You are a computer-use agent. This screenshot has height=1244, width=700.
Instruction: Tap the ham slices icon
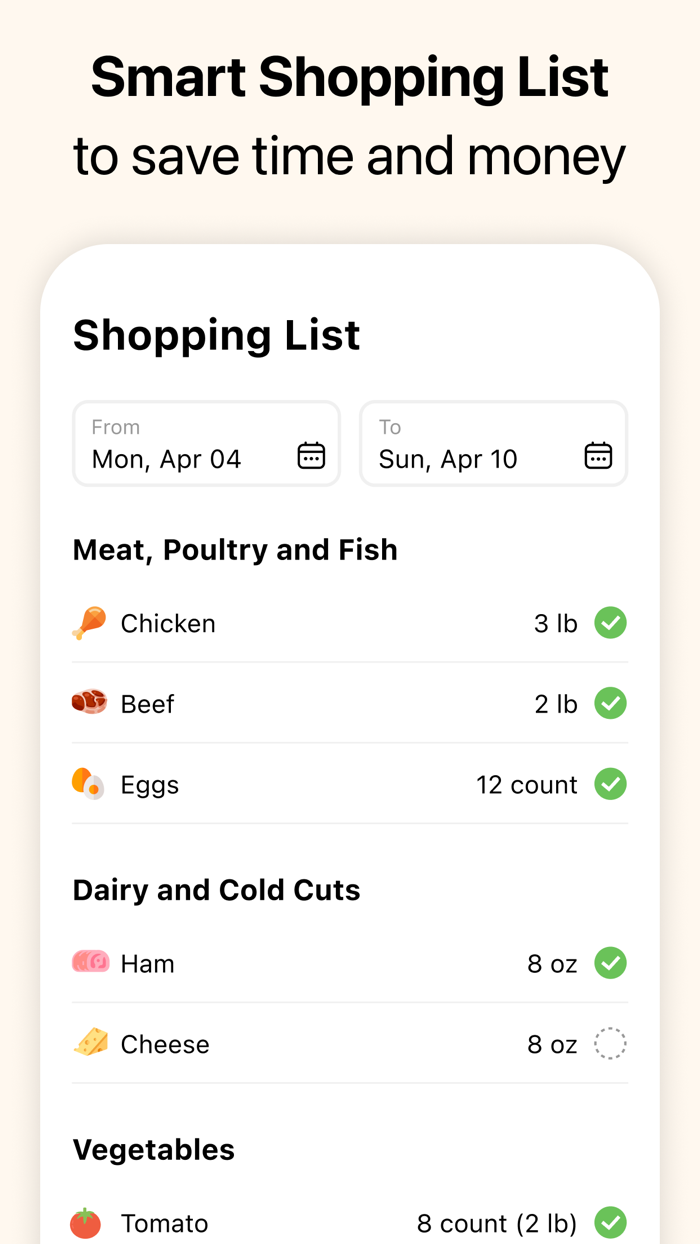pyautogui.click(x=88, y=963)
